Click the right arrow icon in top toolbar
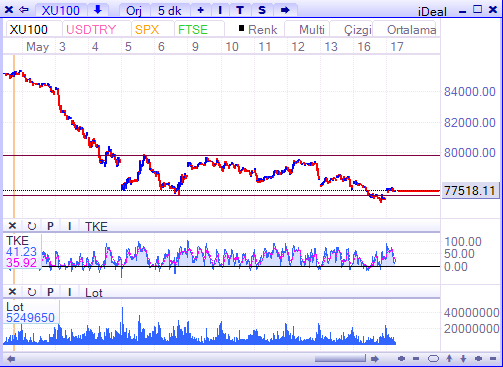 (285, 10)
